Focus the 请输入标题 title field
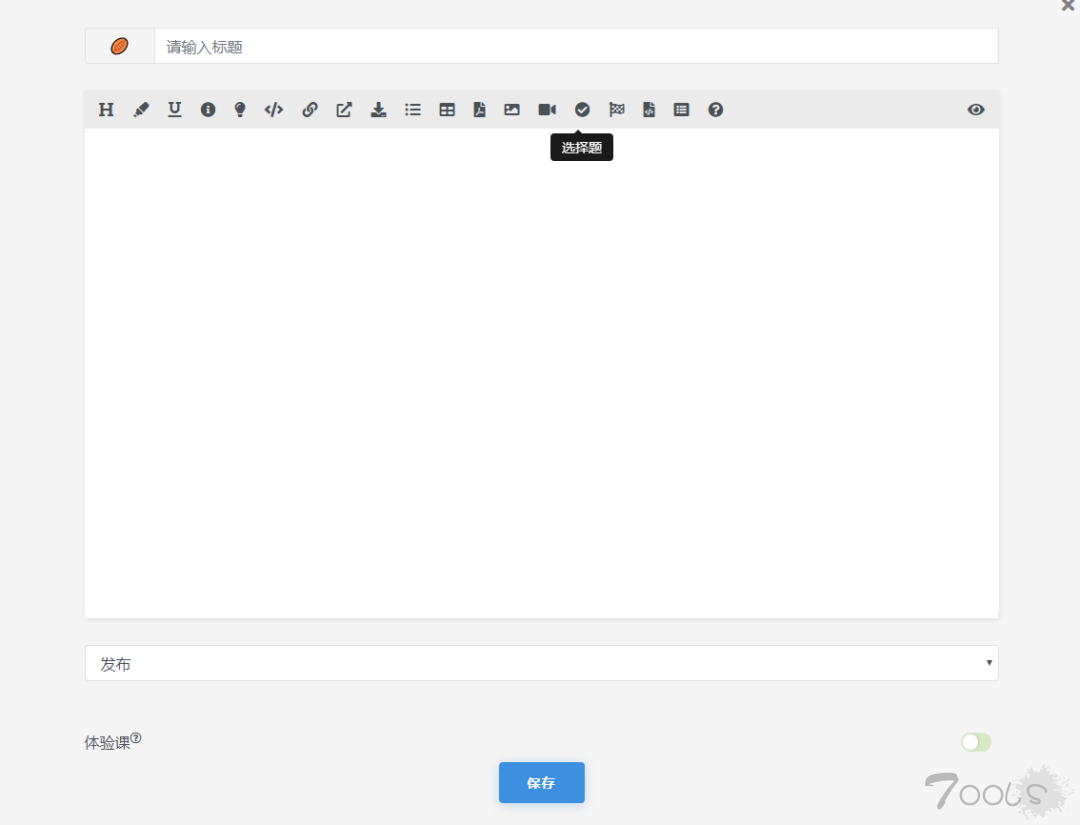 [577, 46]
